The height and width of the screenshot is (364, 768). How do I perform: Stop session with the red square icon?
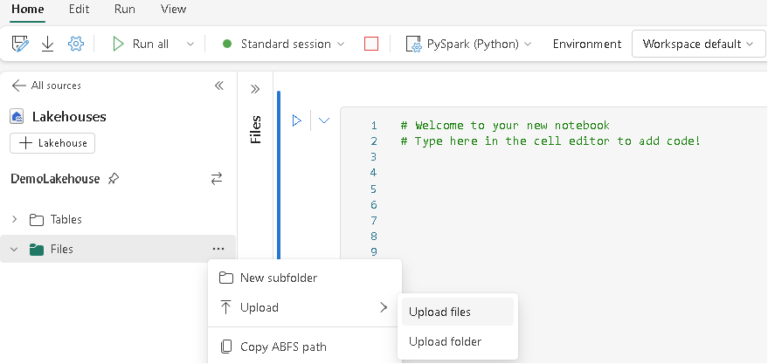371,44
